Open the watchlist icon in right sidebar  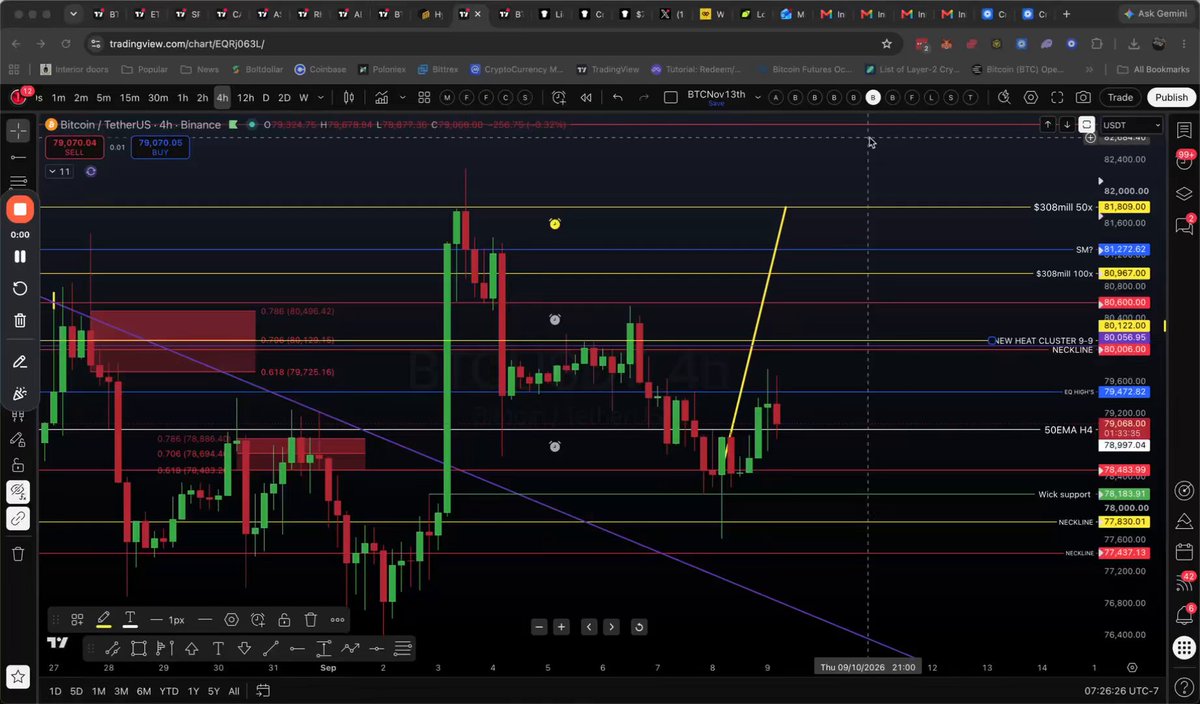pyautogui.click(x=1184, y=130)
